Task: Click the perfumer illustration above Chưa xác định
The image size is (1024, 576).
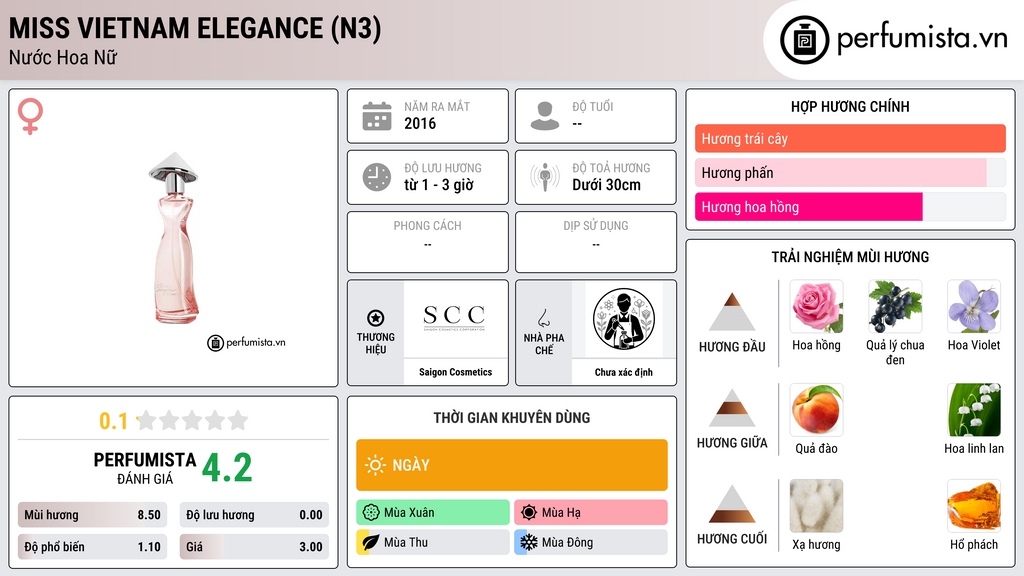Action: click(624, 319)
